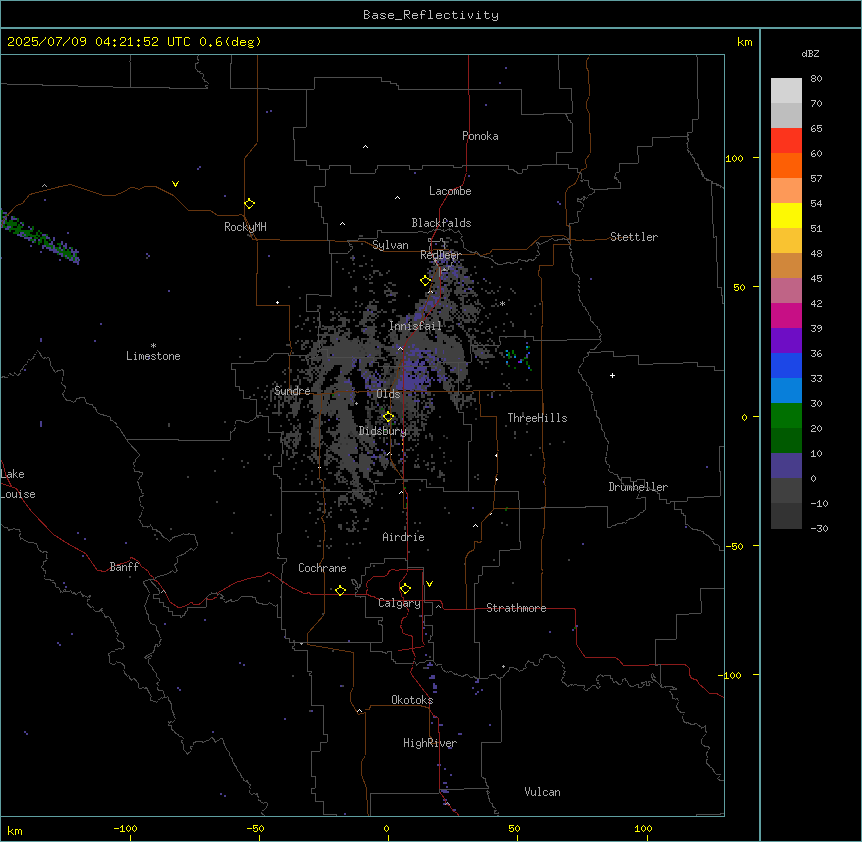The height and width of the screenshot is (842, 862).
Task: Click the -50 tick label on the horizontal axis
Action: [x=255, y=828]
